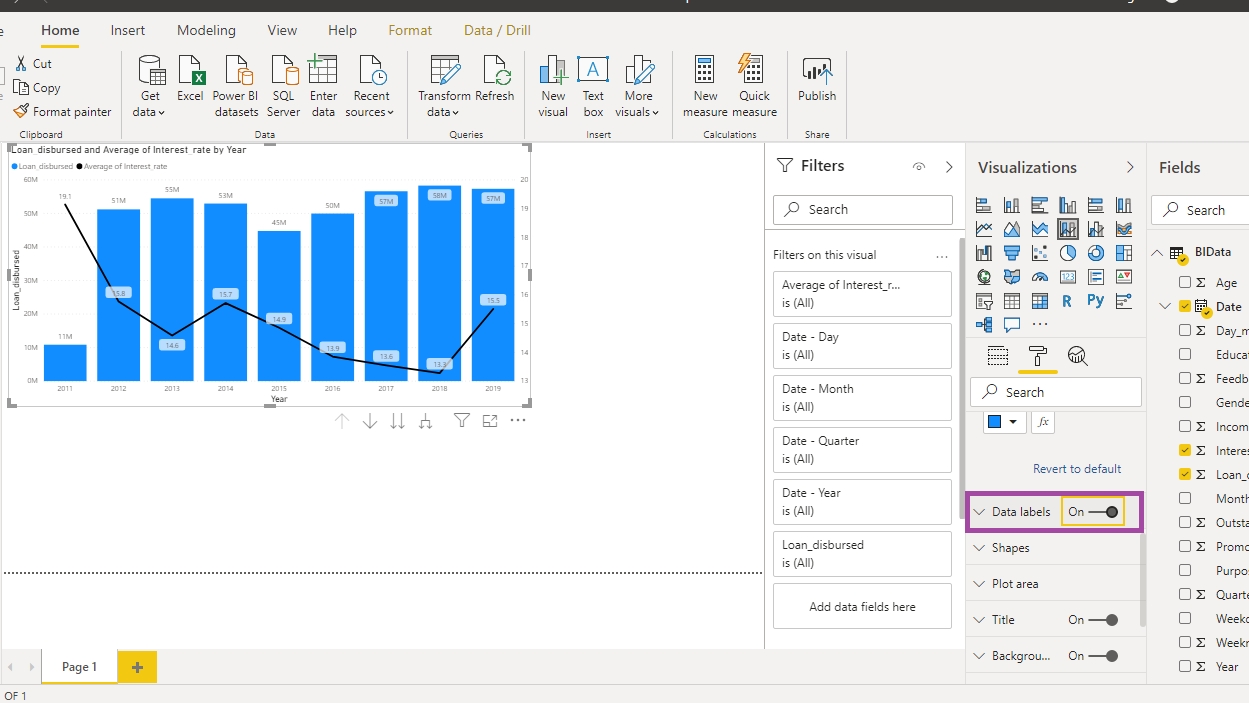The width and height of the screenshot is (1249, 703).
Task: Expand the Shapes section
Action: click(1010, 548)
